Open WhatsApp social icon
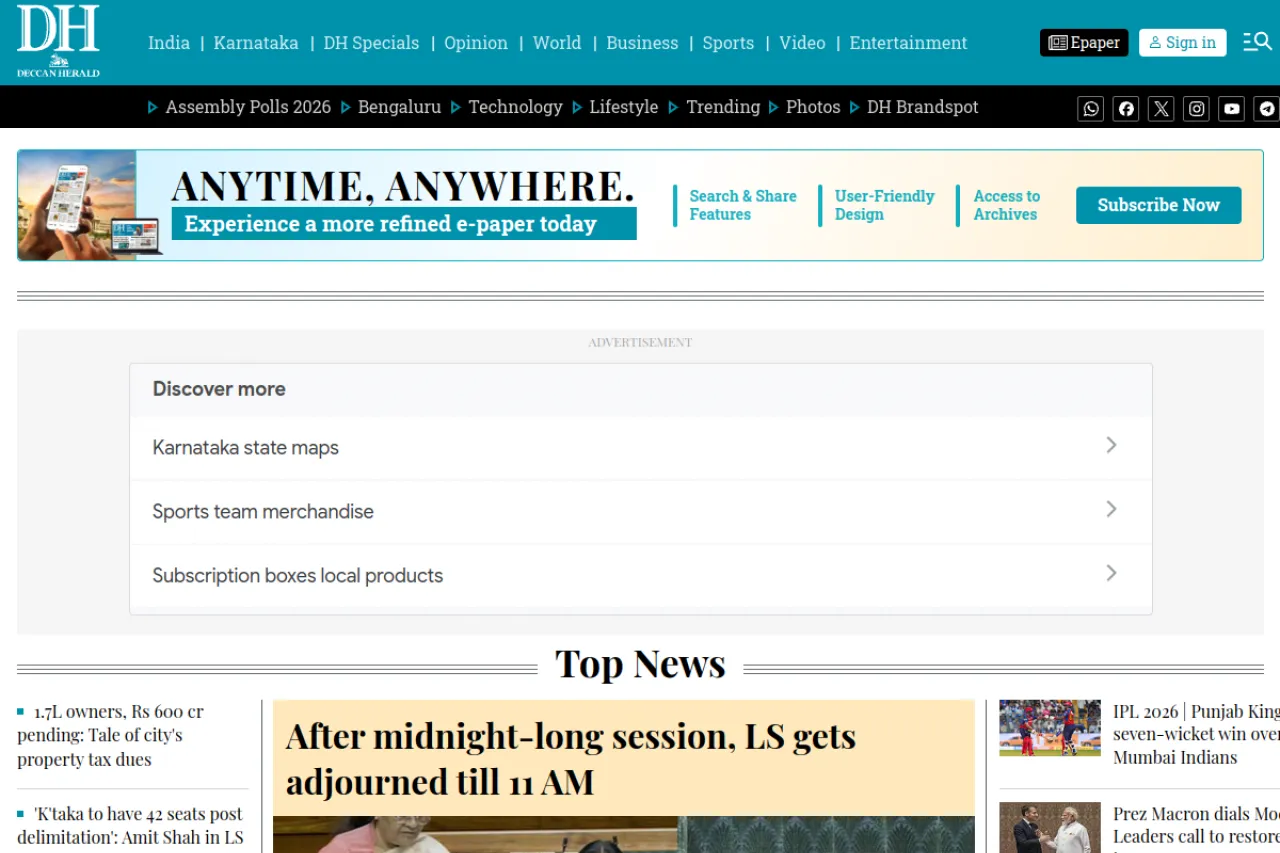The width and height of the screenshot is (1280, 853). point(1091,109)
